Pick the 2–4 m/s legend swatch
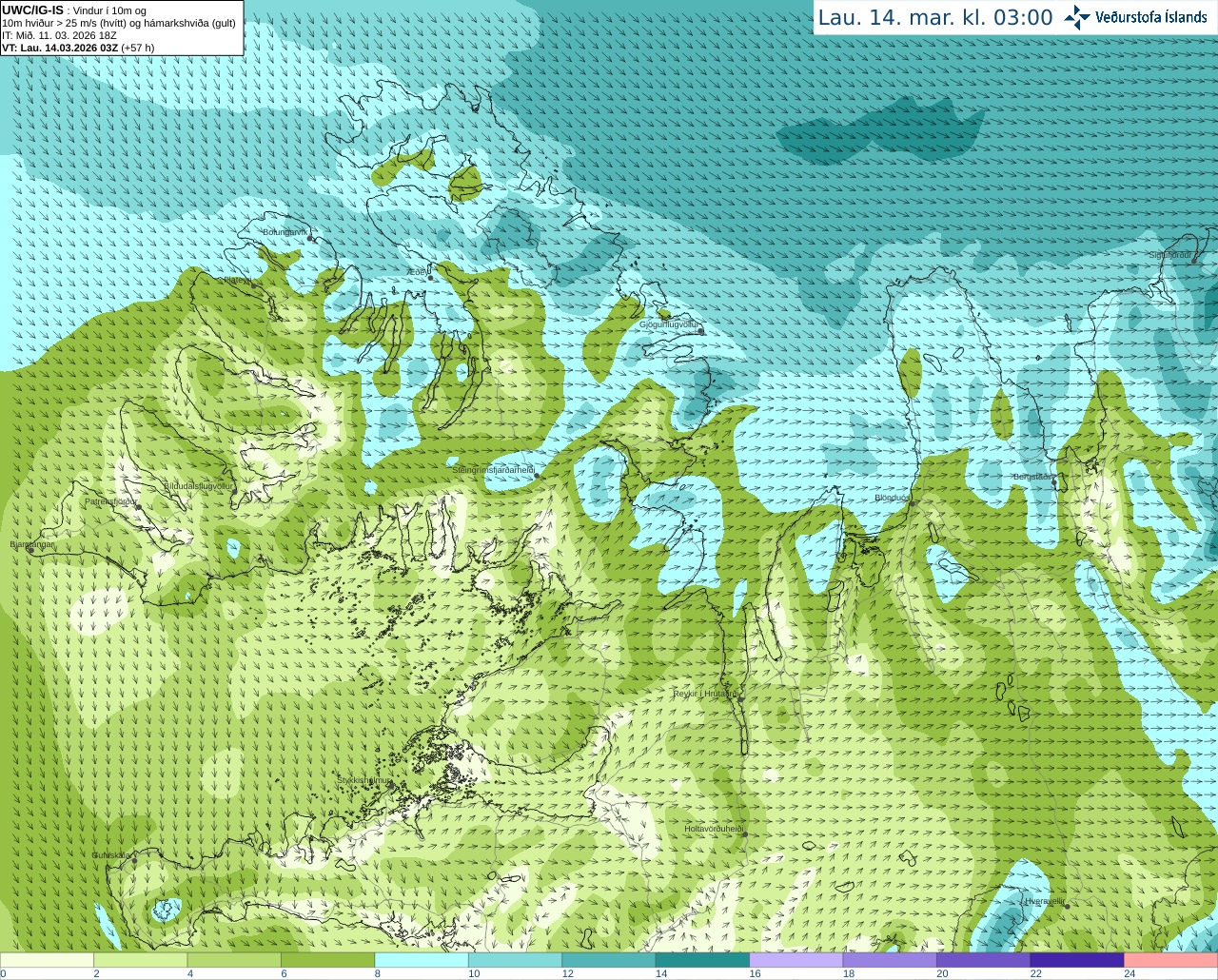1218x980 pixels. click(140, 960)
